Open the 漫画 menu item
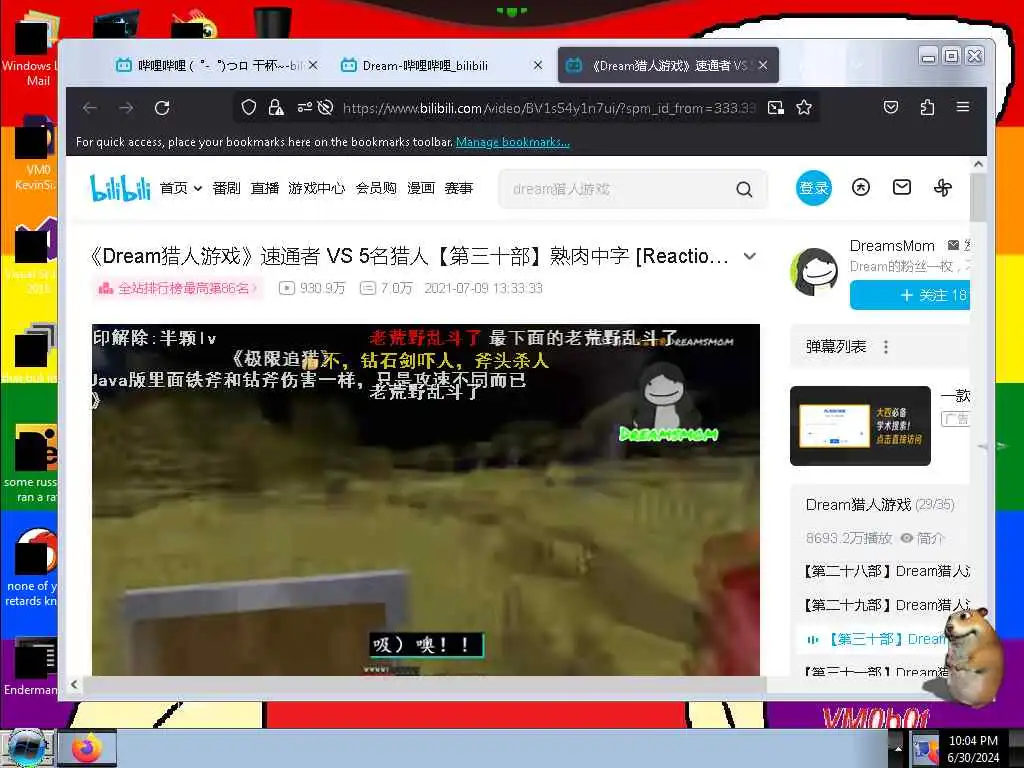 421,189
